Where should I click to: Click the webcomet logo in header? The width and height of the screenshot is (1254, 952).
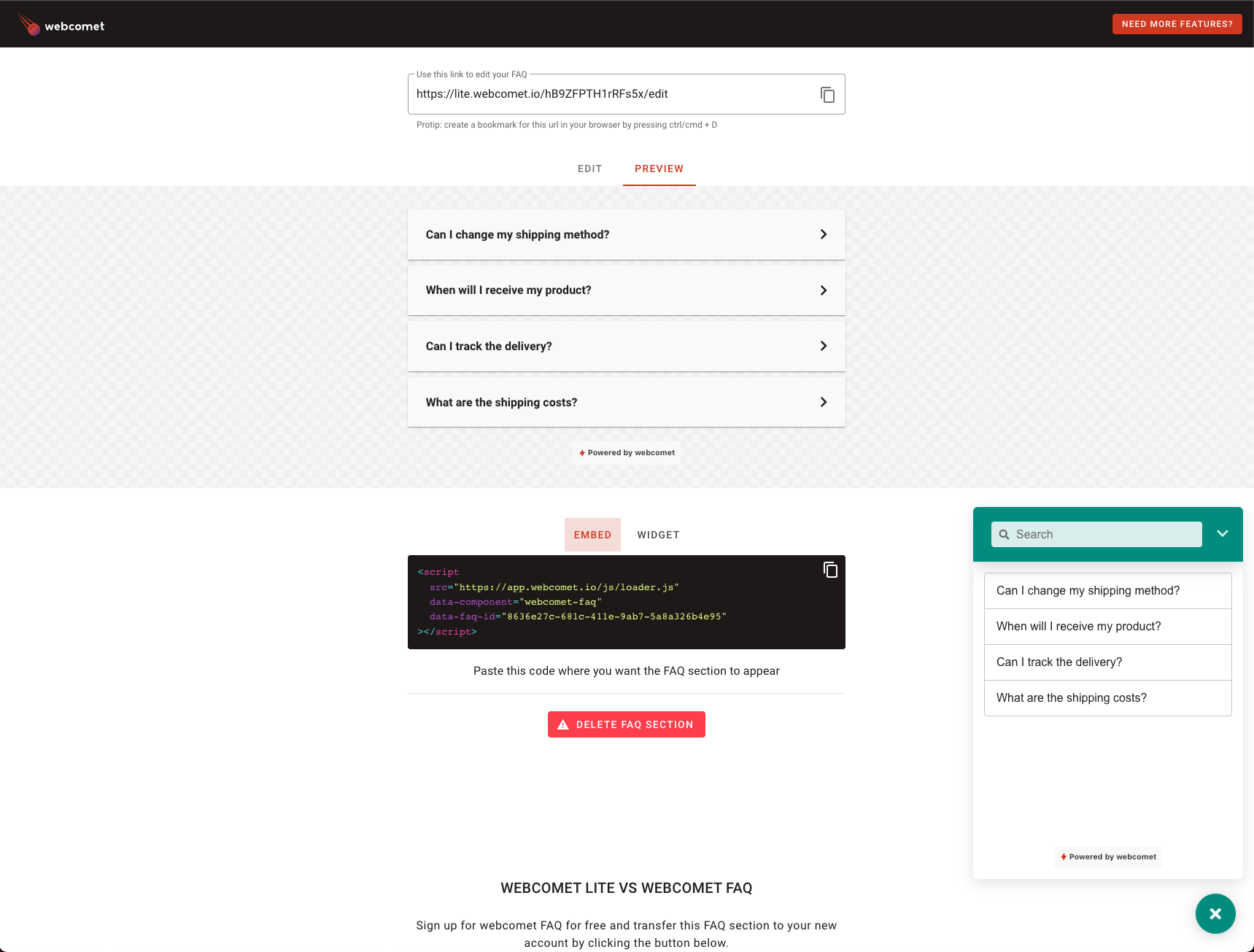pos(61,25)
